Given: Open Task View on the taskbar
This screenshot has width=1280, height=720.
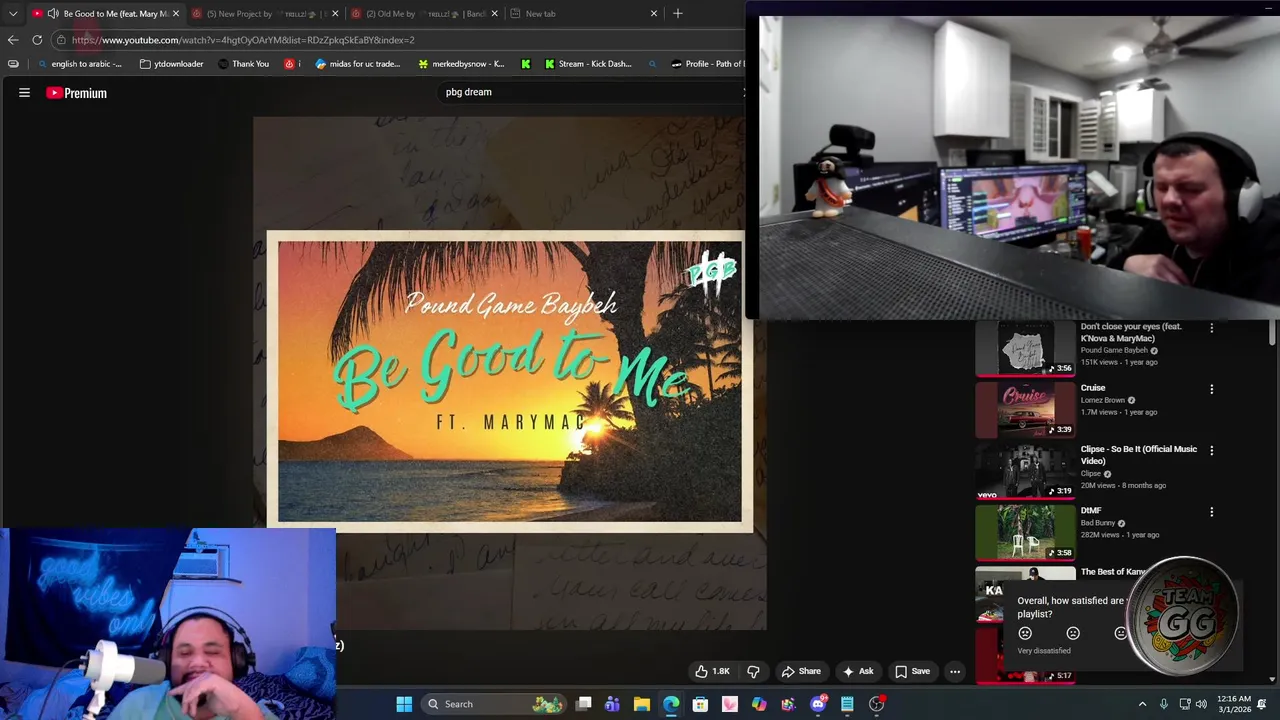Looking at the screenshot, I should (x=584, y=704).
